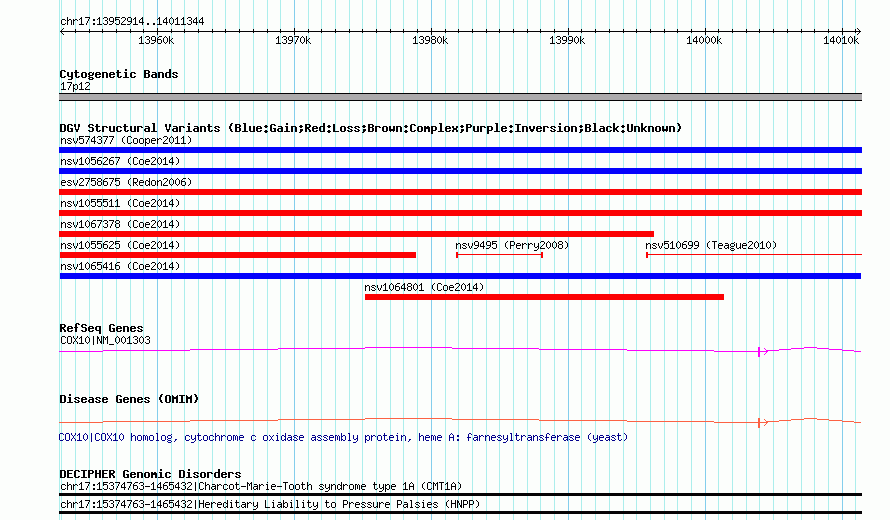
Task: Open the RefSeq Genes track title
Action: (x=101, y=328)
